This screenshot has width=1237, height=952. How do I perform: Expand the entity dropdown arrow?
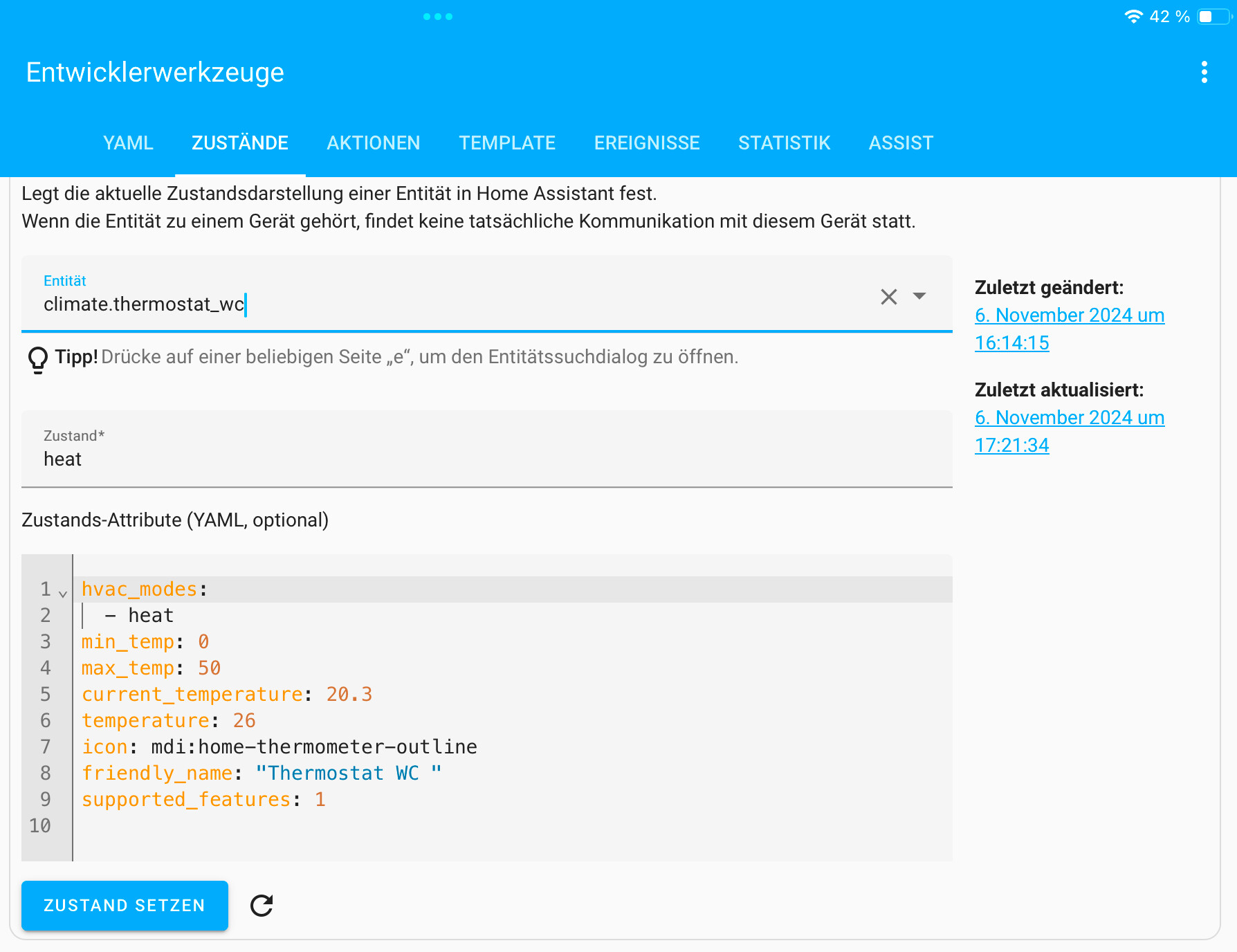919,296
